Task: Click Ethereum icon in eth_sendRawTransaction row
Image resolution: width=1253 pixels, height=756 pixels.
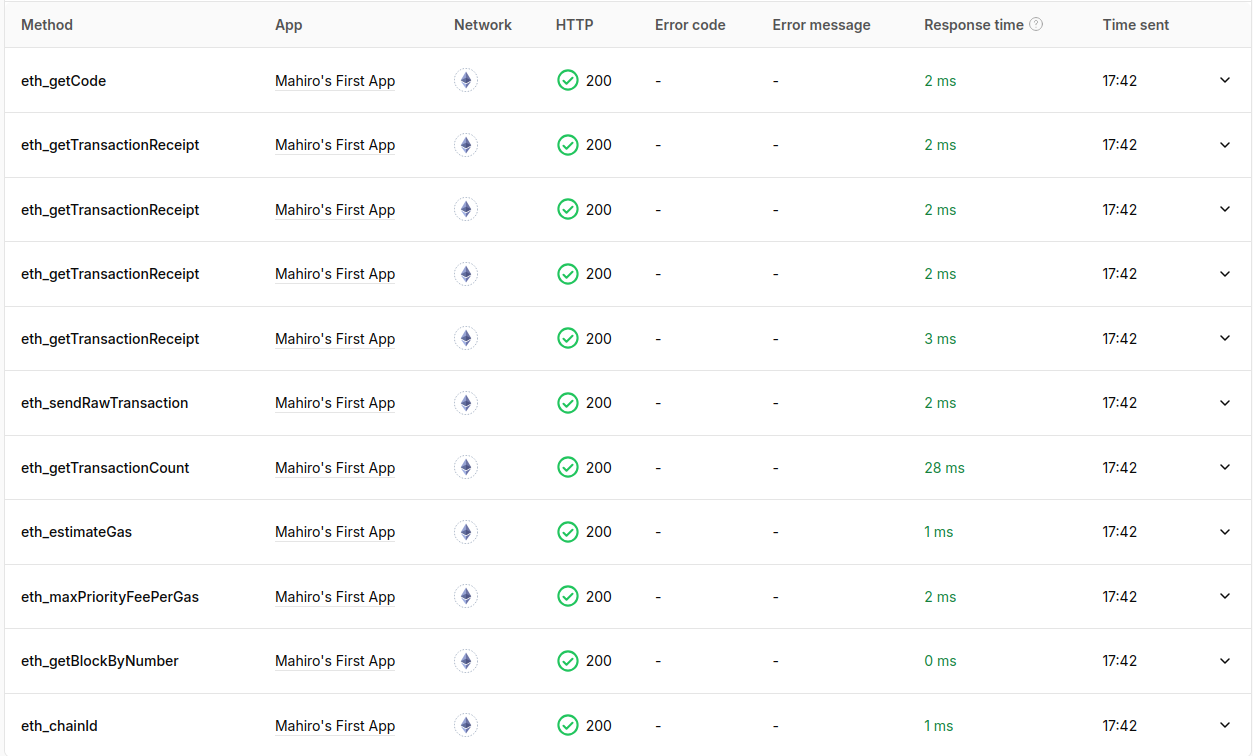Action: click(466, 403)
